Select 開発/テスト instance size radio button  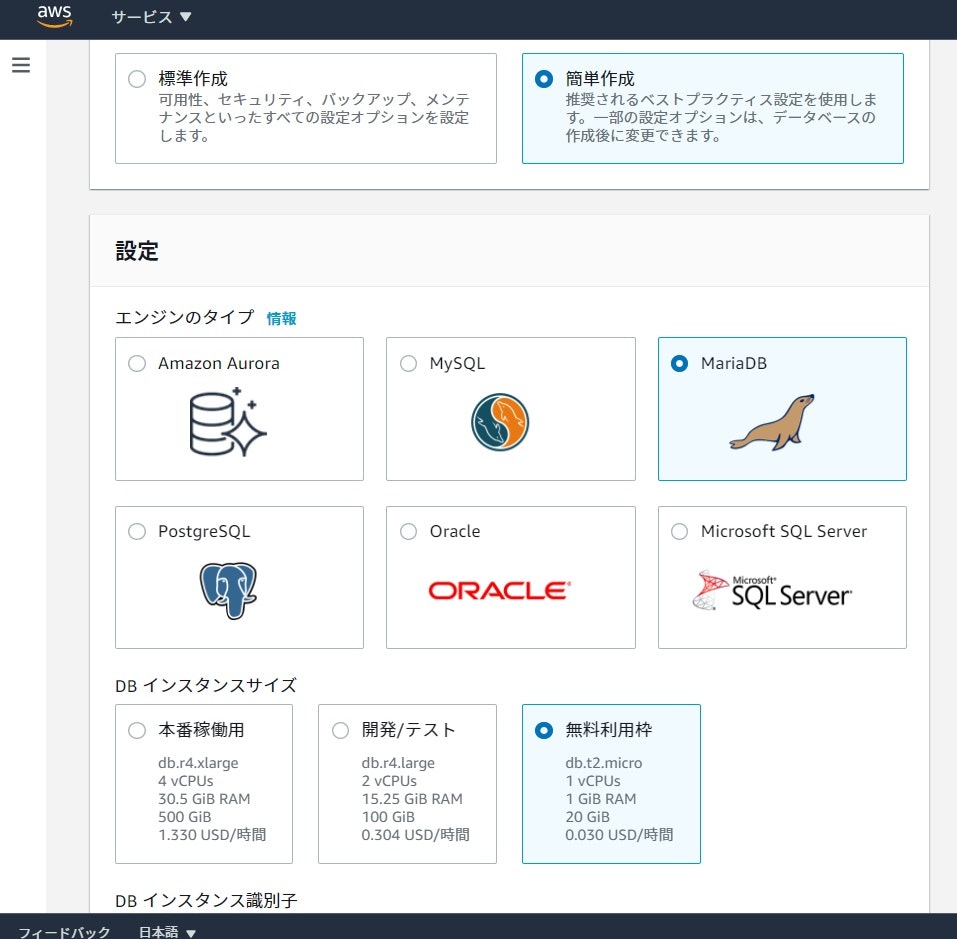[x=340, y=730]
